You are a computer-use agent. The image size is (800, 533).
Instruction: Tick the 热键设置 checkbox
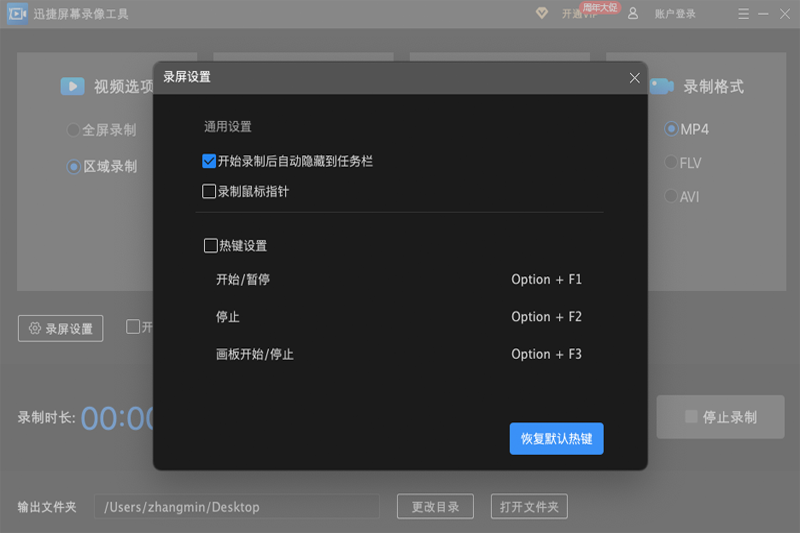tap(210, 245)
